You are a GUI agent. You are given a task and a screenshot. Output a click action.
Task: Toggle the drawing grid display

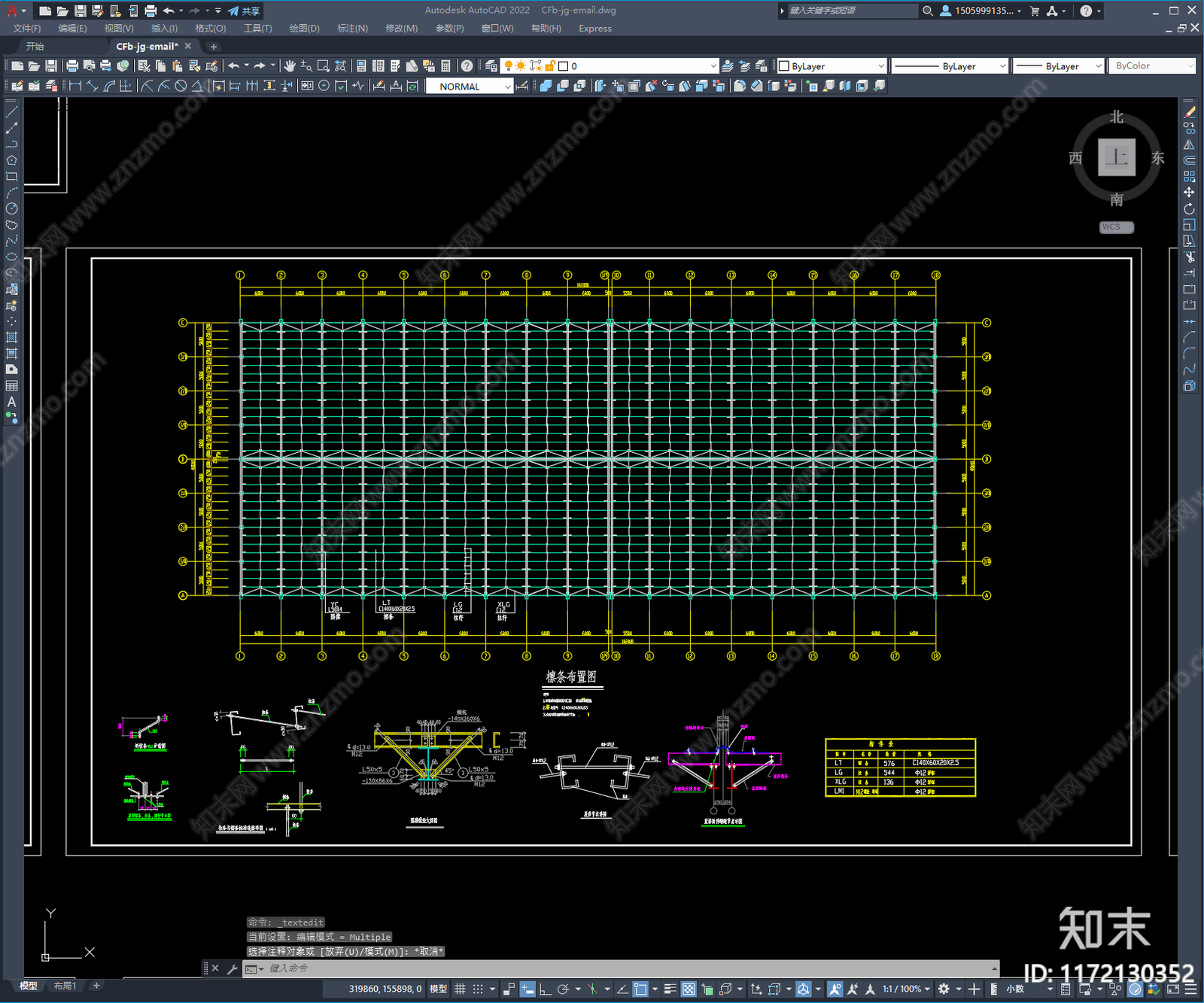460,989
